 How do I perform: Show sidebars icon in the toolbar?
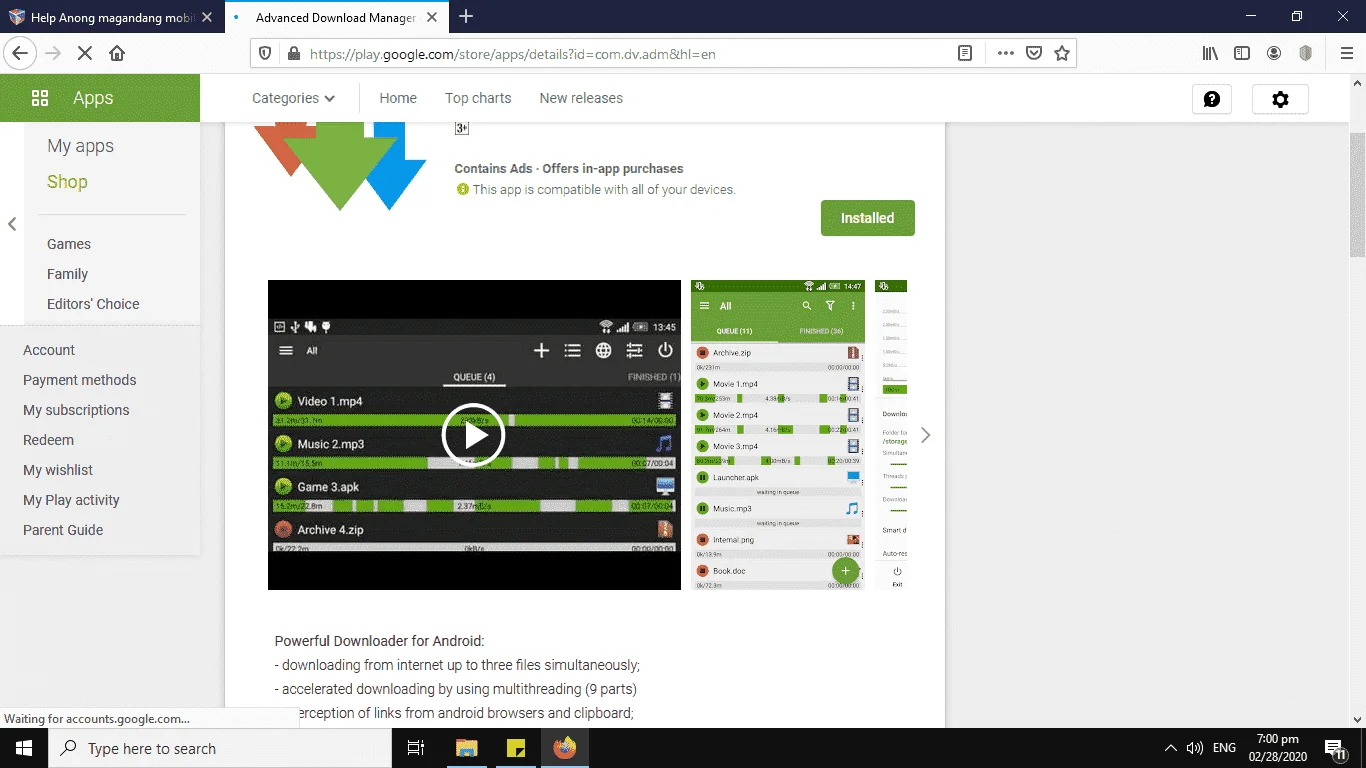click(x=1242, y=54)
